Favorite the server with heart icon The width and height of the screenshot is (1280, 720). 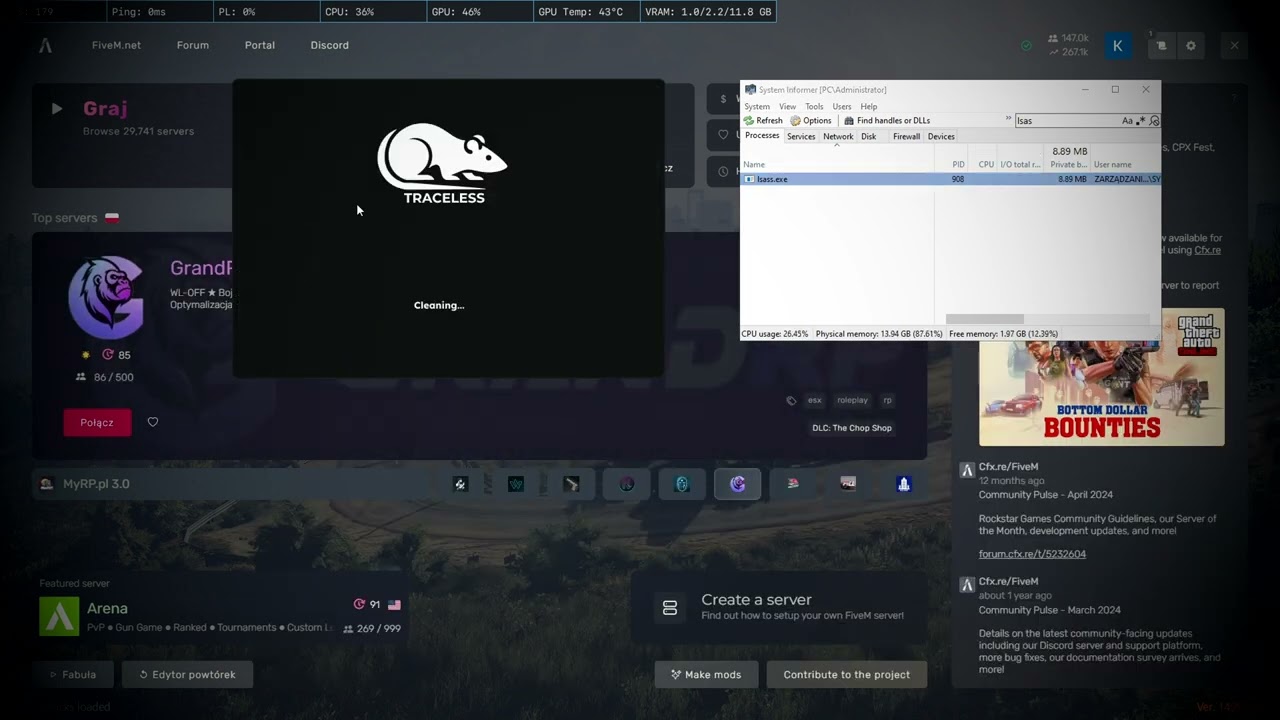(153, 422)
